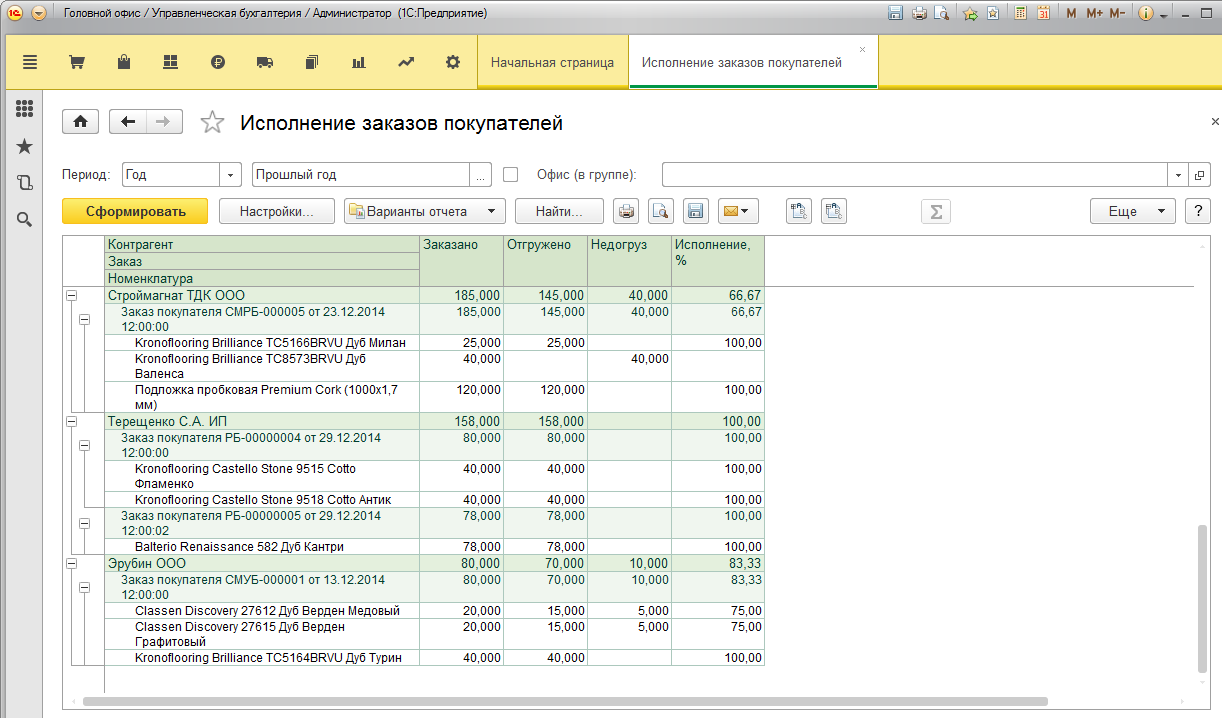The width and height of the screenshot is (1222, 718).
Task: Click the collapse all groups icon (minus)
Action: tap(834, 211)
